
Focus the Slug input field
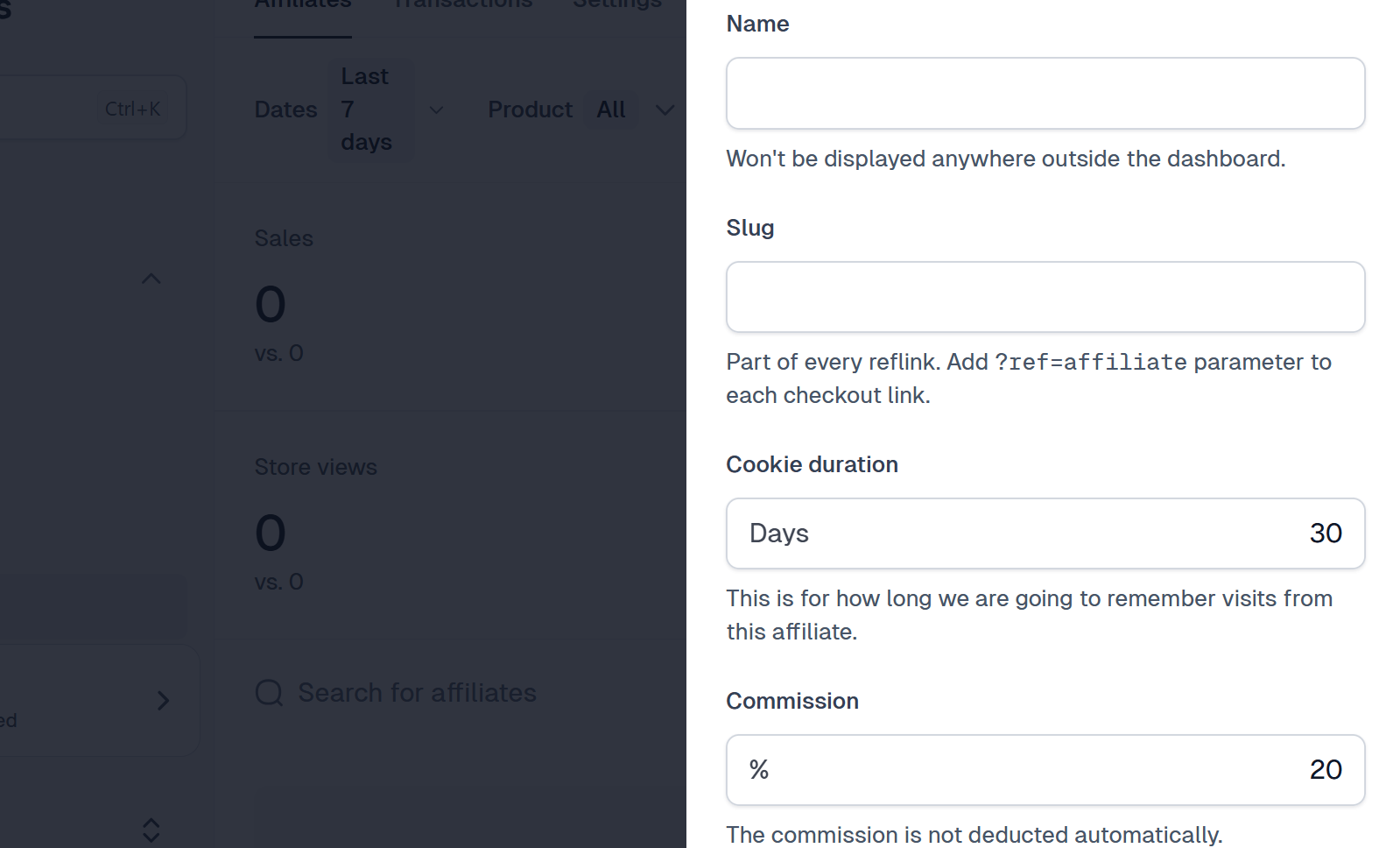(1045, 297)
